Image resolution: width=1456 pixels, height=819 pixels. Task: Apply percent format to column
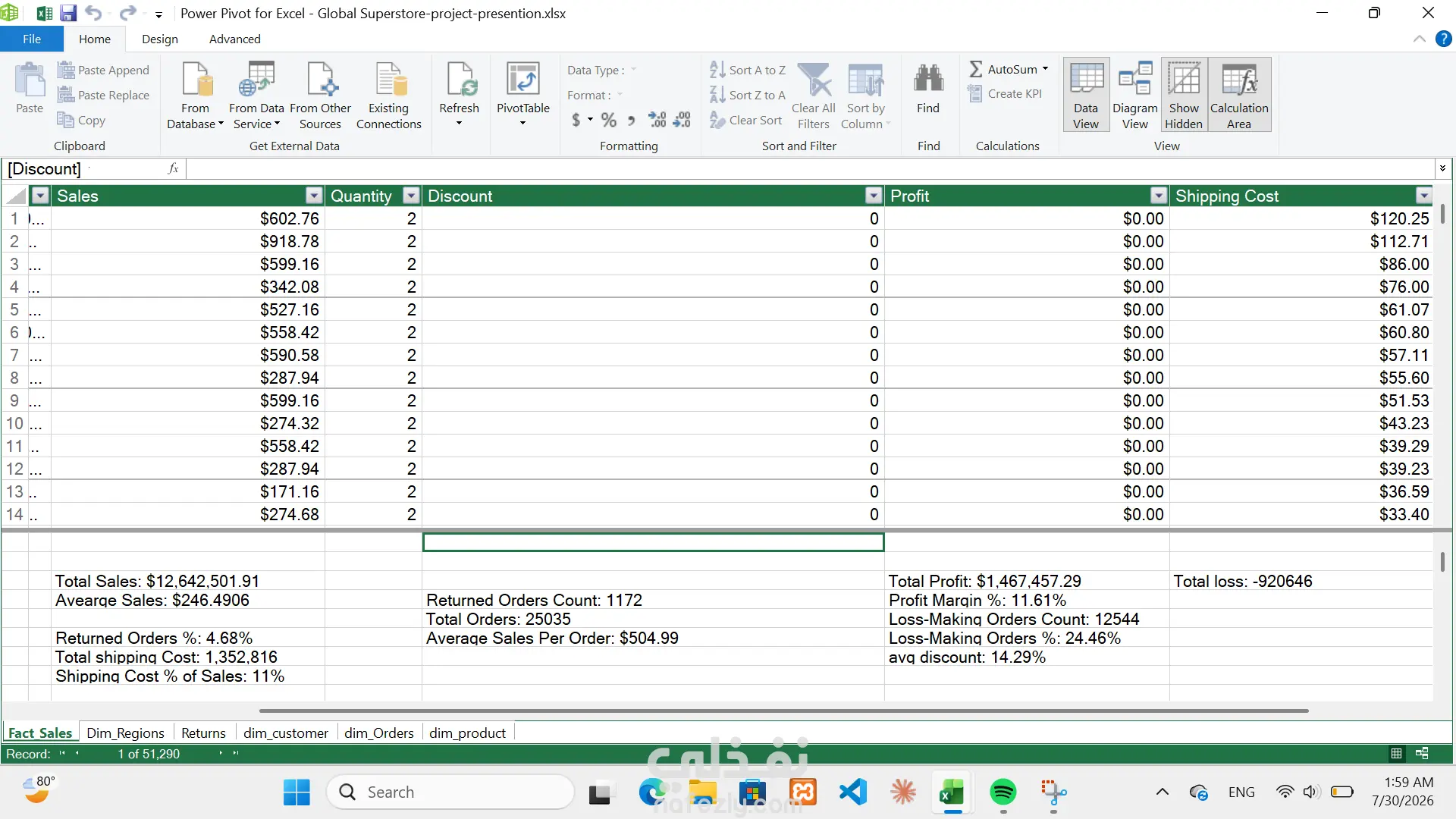click(608, 120)
